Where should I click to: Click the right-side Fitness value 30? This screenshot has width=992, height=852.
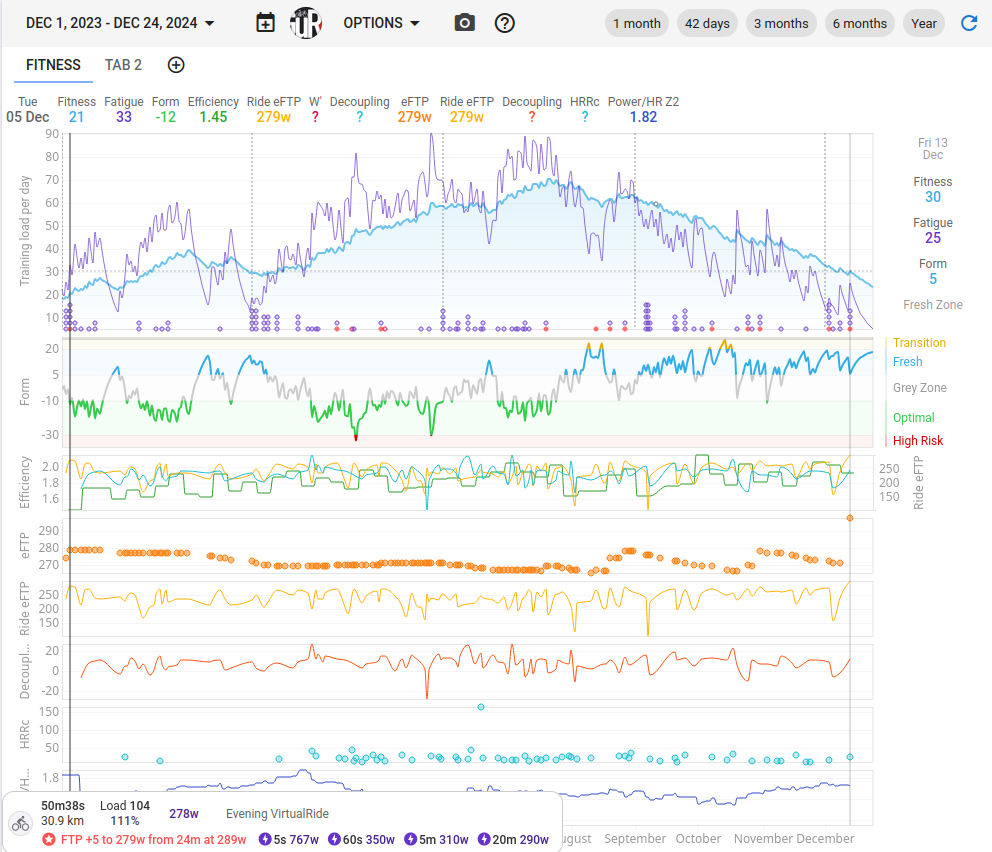point(933,197)
